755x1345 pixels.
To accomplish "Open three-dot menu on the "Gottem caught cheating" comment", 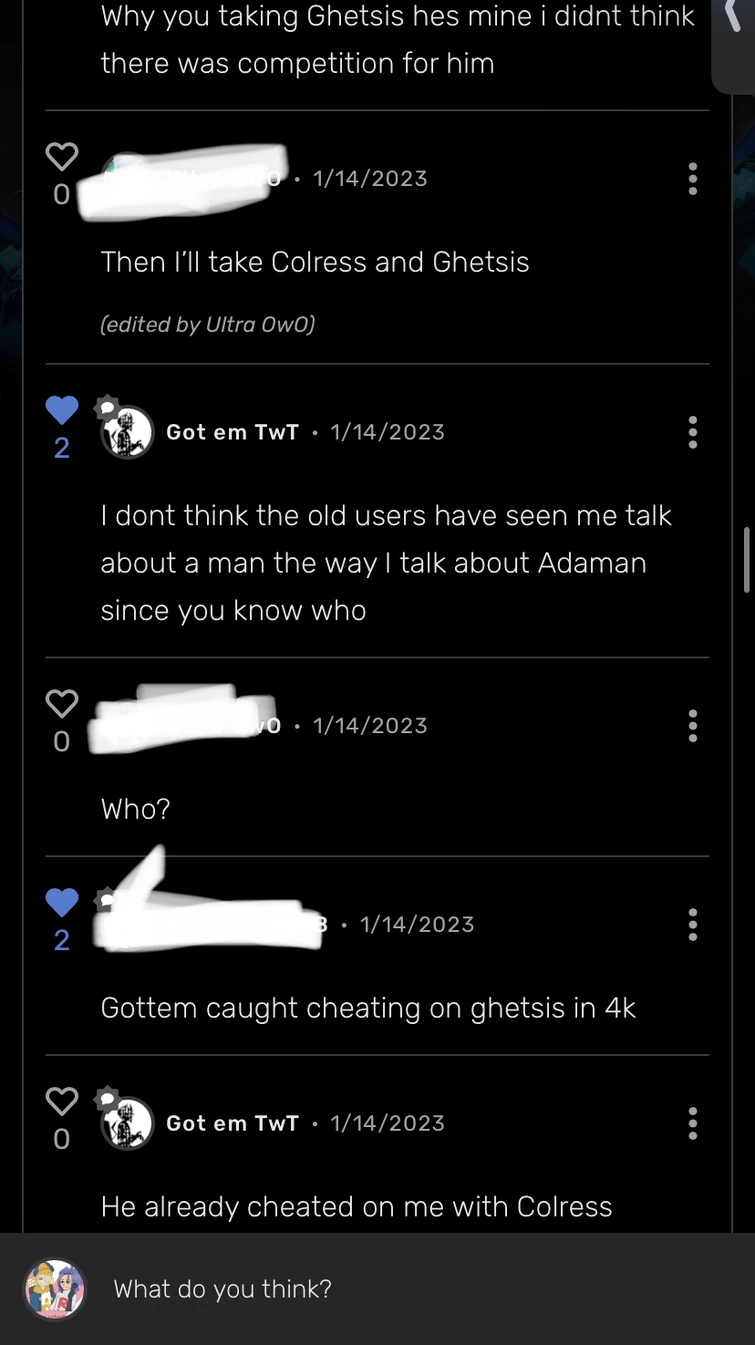I will pos(692,925).
